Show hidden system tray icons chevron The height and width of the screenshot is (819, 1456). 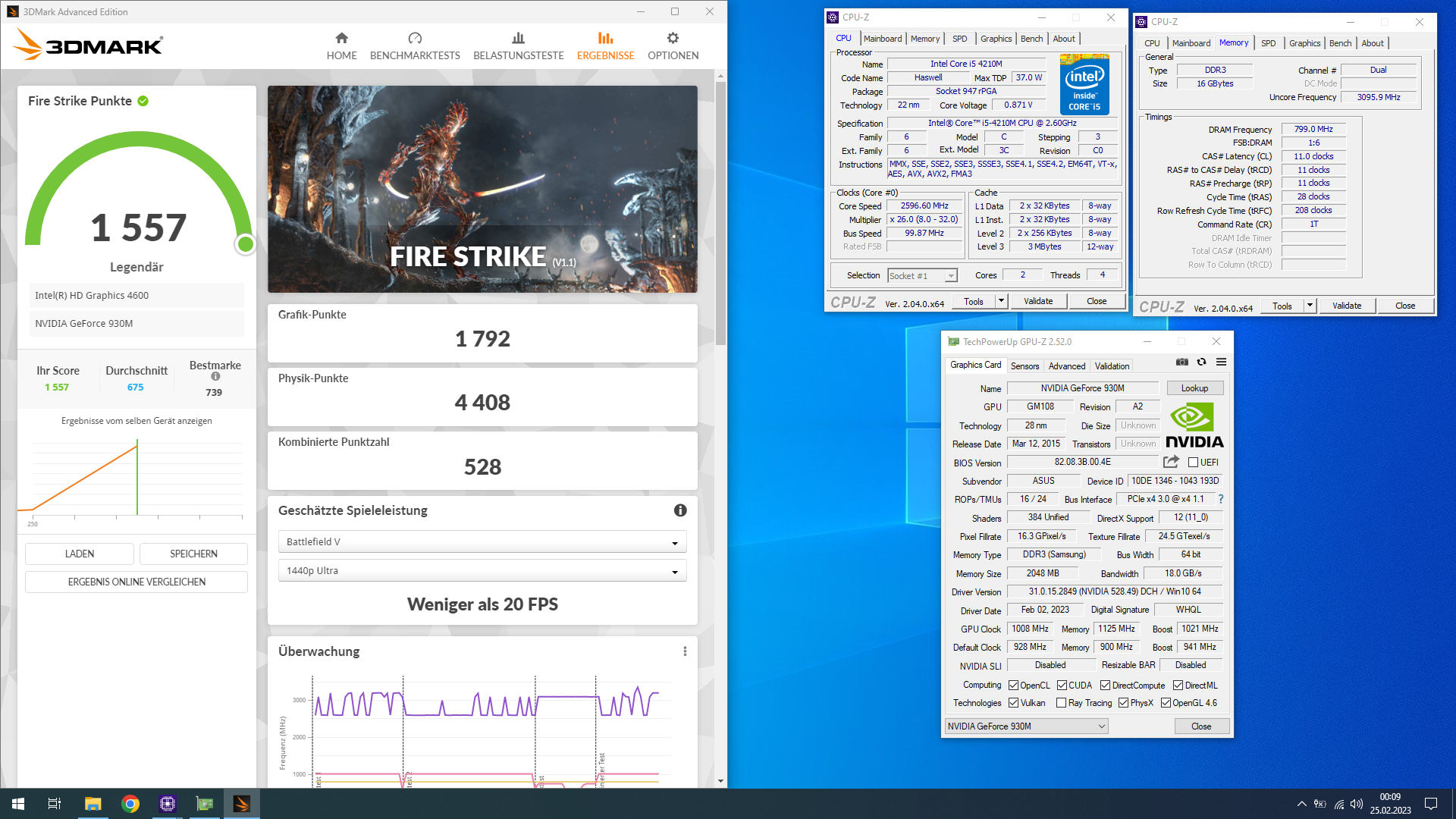(1301, 804)
